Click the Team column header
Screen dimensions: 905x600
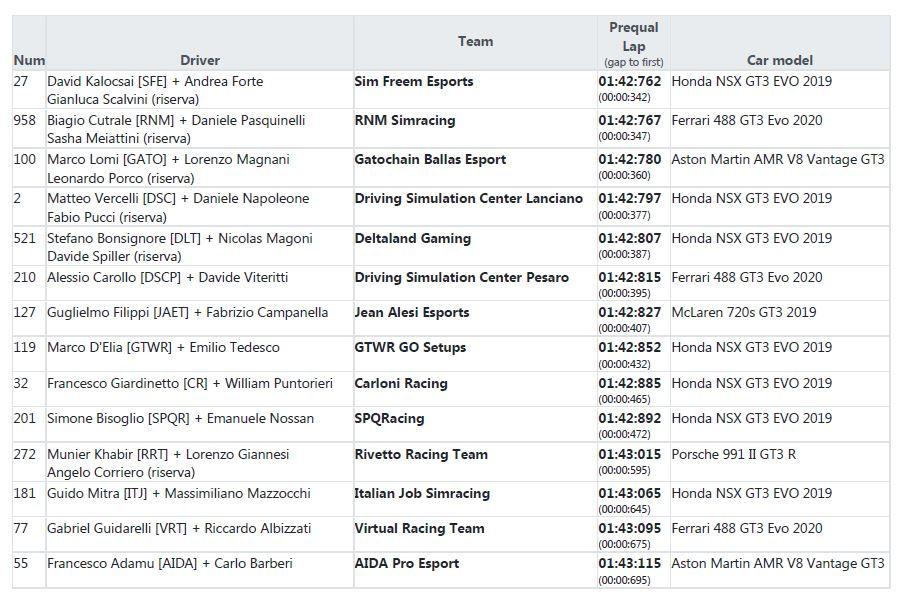pyautogui.click(x=476, y=42)
